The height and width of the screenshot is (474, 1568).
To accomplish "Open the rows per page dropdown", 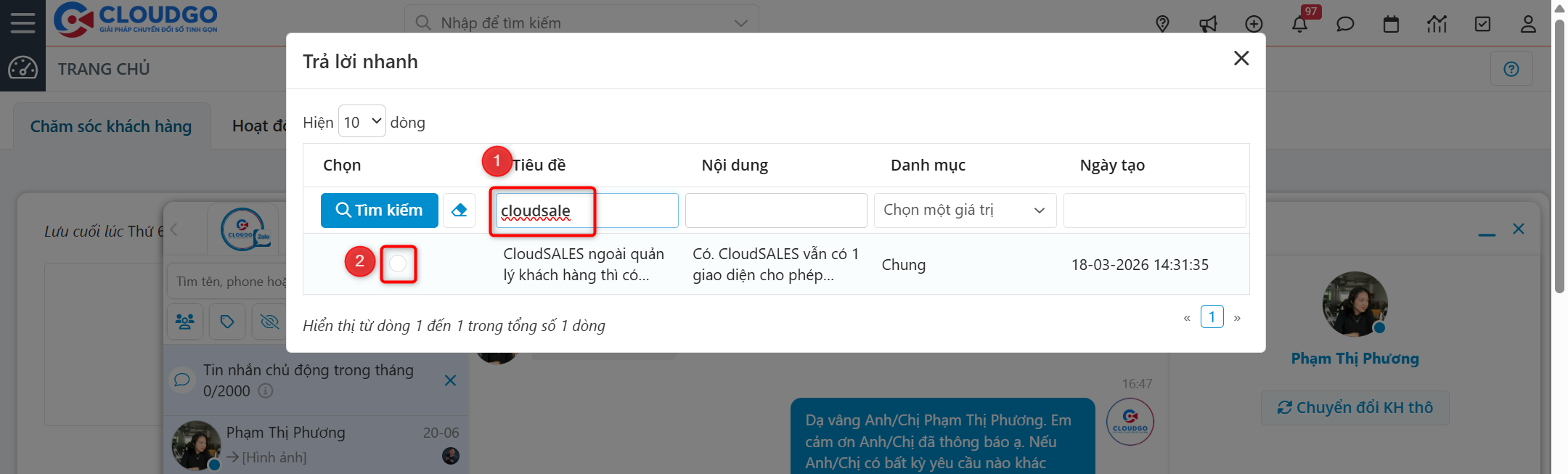I will coord(362,121).
